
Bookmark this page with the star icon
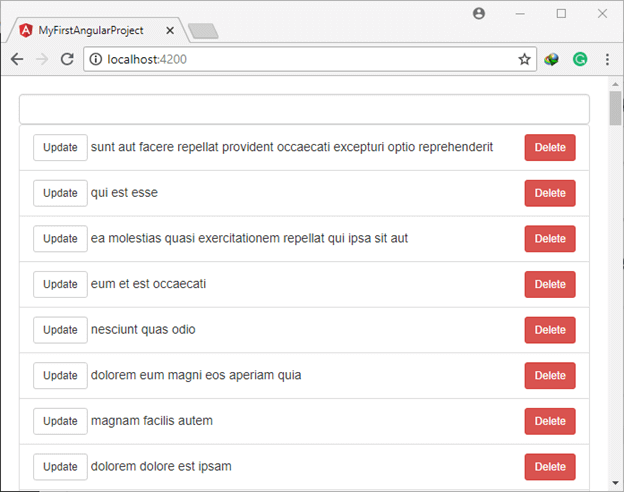point(525,59)
